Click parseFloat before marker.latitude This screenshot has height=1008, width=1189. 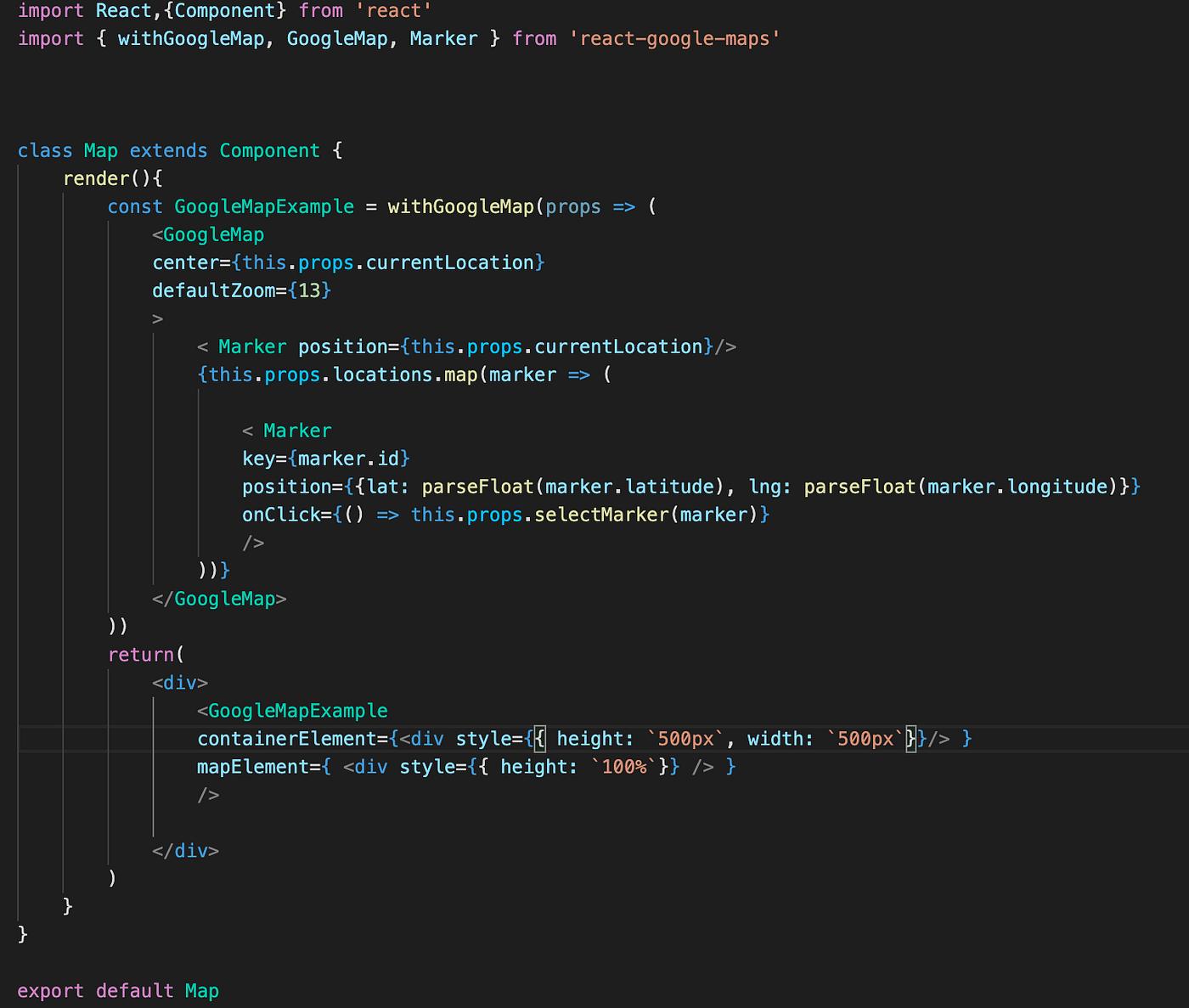pyautogui.click(x=478, y=487)
